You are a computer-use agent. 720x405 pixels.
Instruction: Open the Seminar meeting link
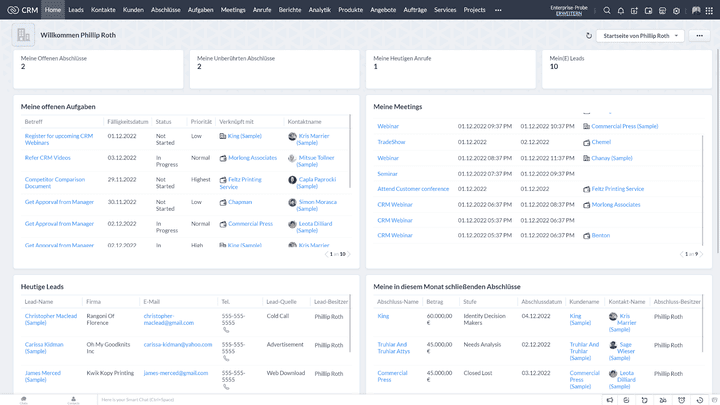click(388, 174)
